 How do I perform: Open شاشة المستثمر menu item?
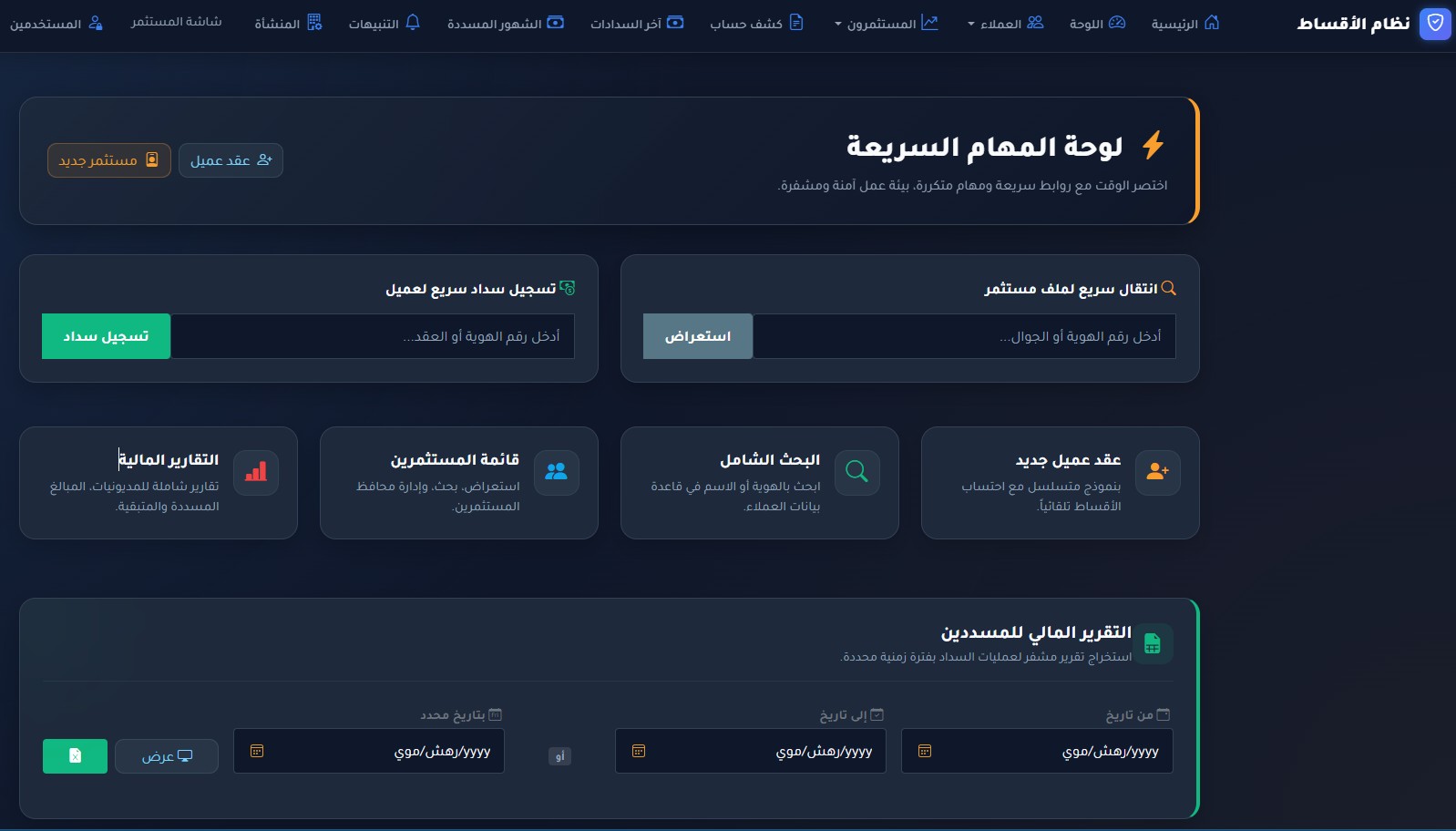pyautogui.click(x=176, y=22)
